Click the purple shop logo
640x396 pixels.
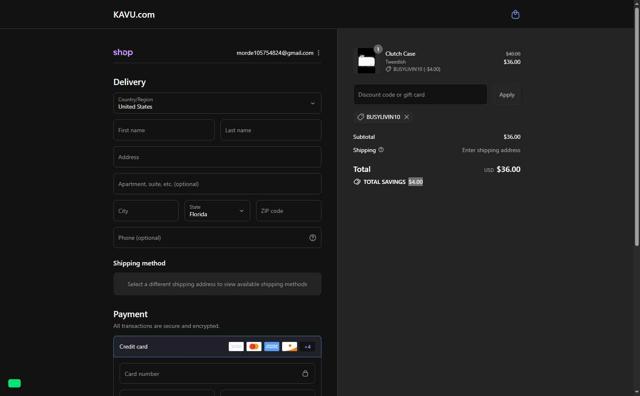[x=123, y=52]
